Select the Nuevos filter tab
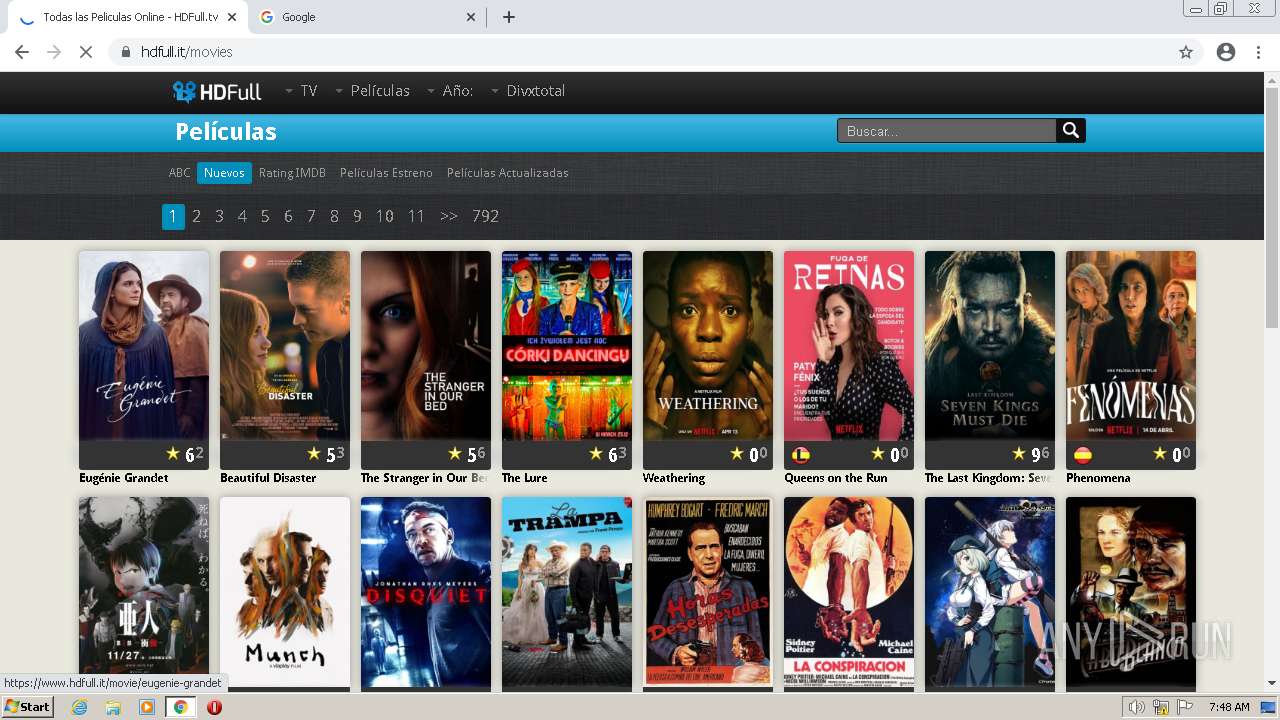This screenshot has height=720, width=1280. 224,173
